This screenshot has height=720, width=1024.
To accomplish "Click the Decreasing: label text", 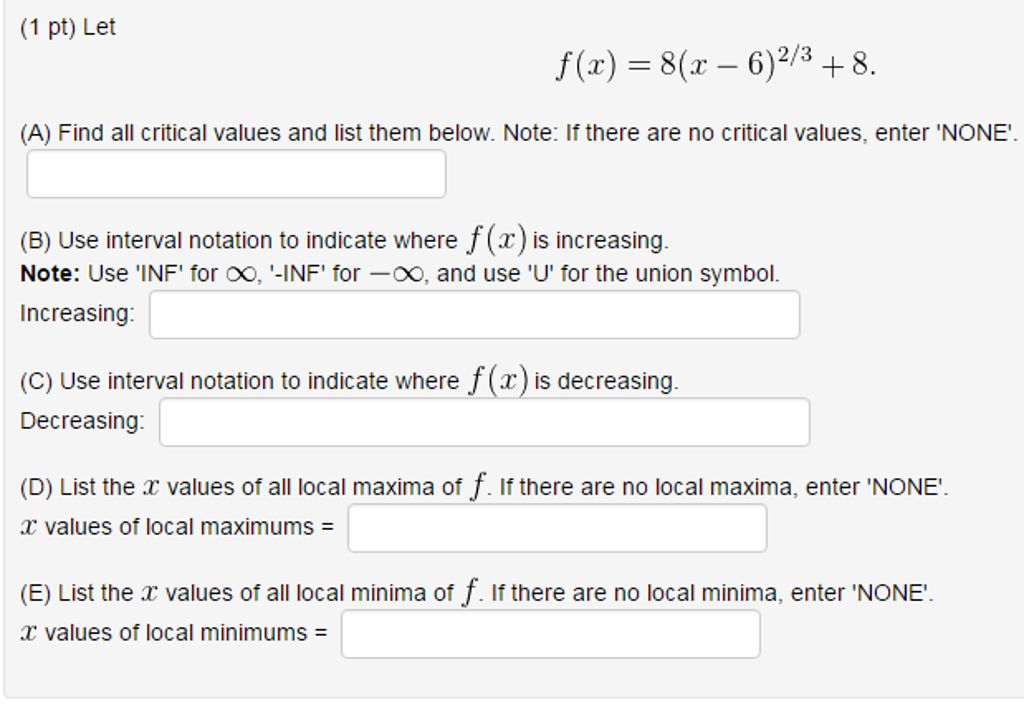I will (x=82, y=420).
